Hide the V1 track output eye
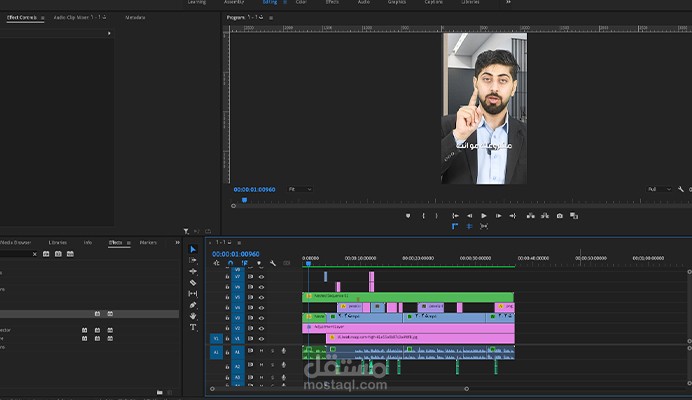692x400 pixels. coord(261,339)
